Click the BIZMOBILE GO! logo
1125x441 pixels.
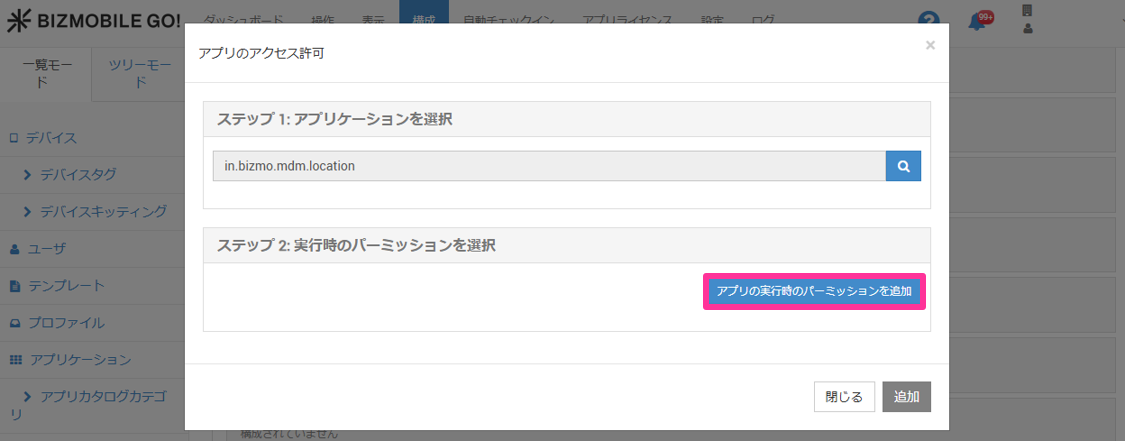[94, 20]
